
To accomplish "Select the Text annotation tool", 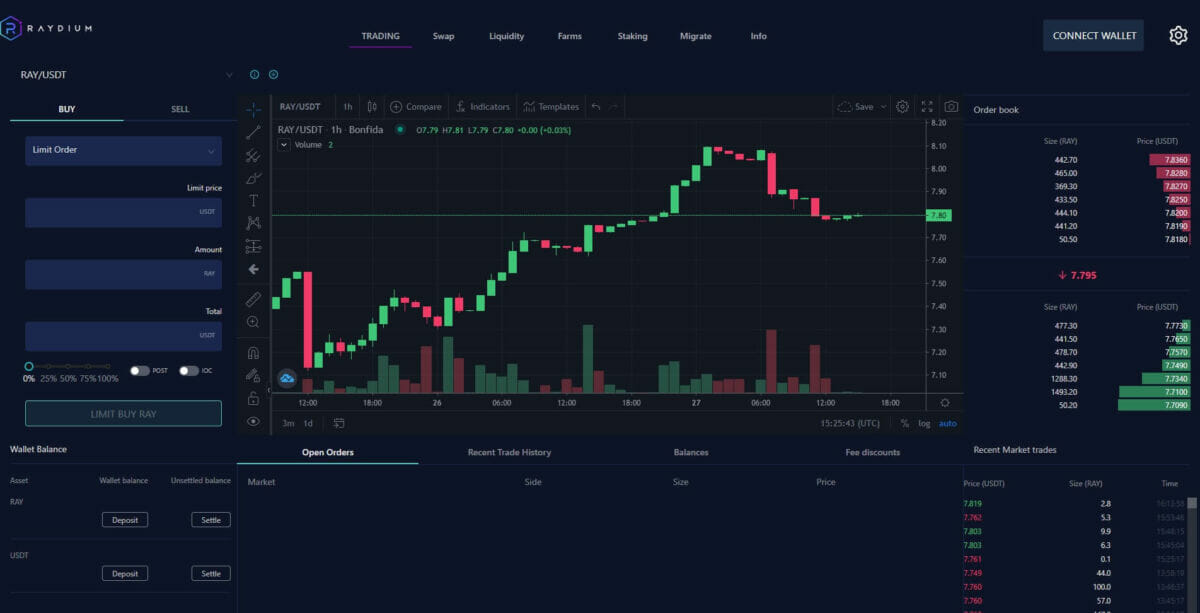I will click(254, 199).
